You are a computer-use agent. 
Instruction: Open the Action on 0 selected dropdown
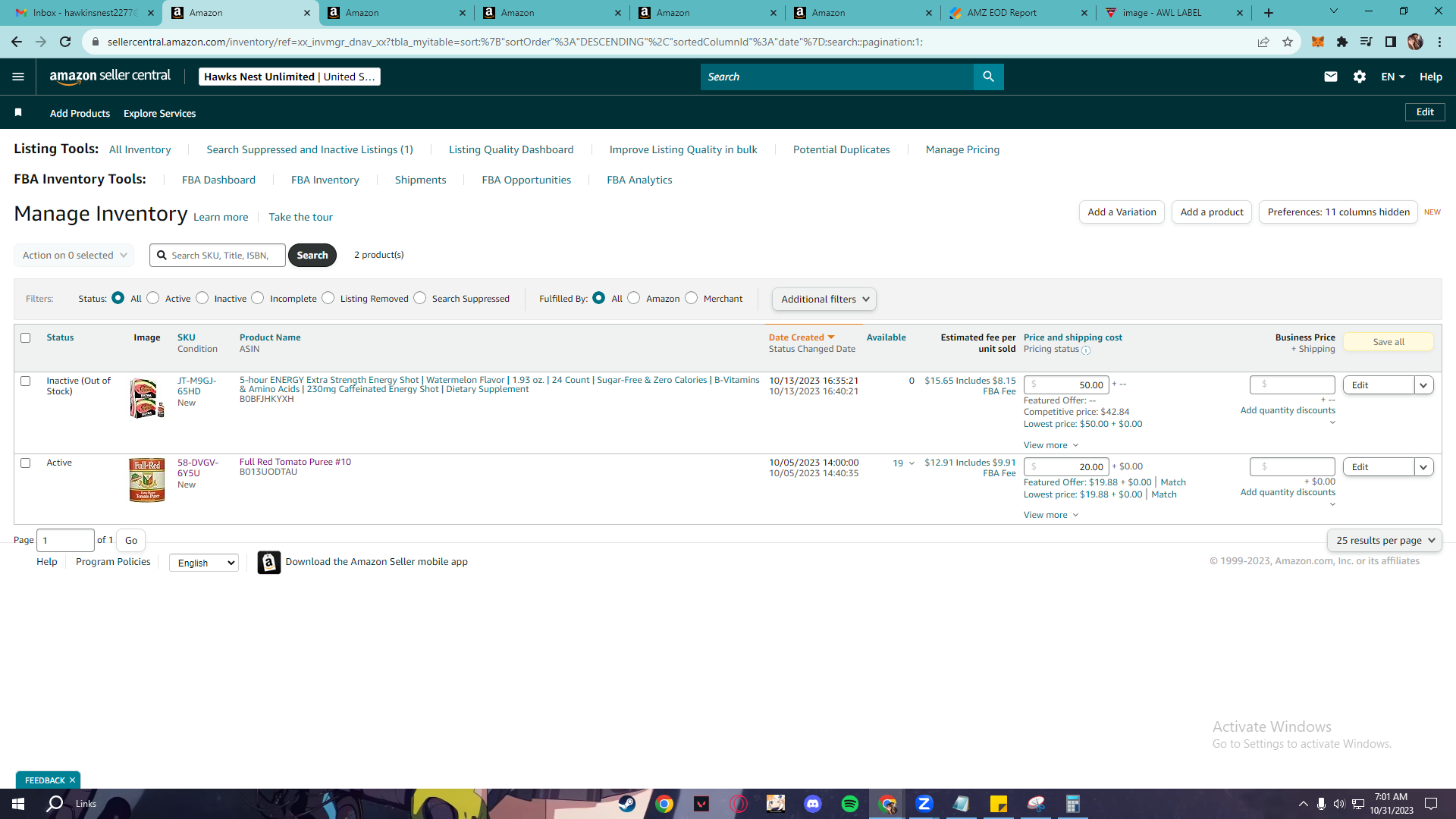pos(74,256)
